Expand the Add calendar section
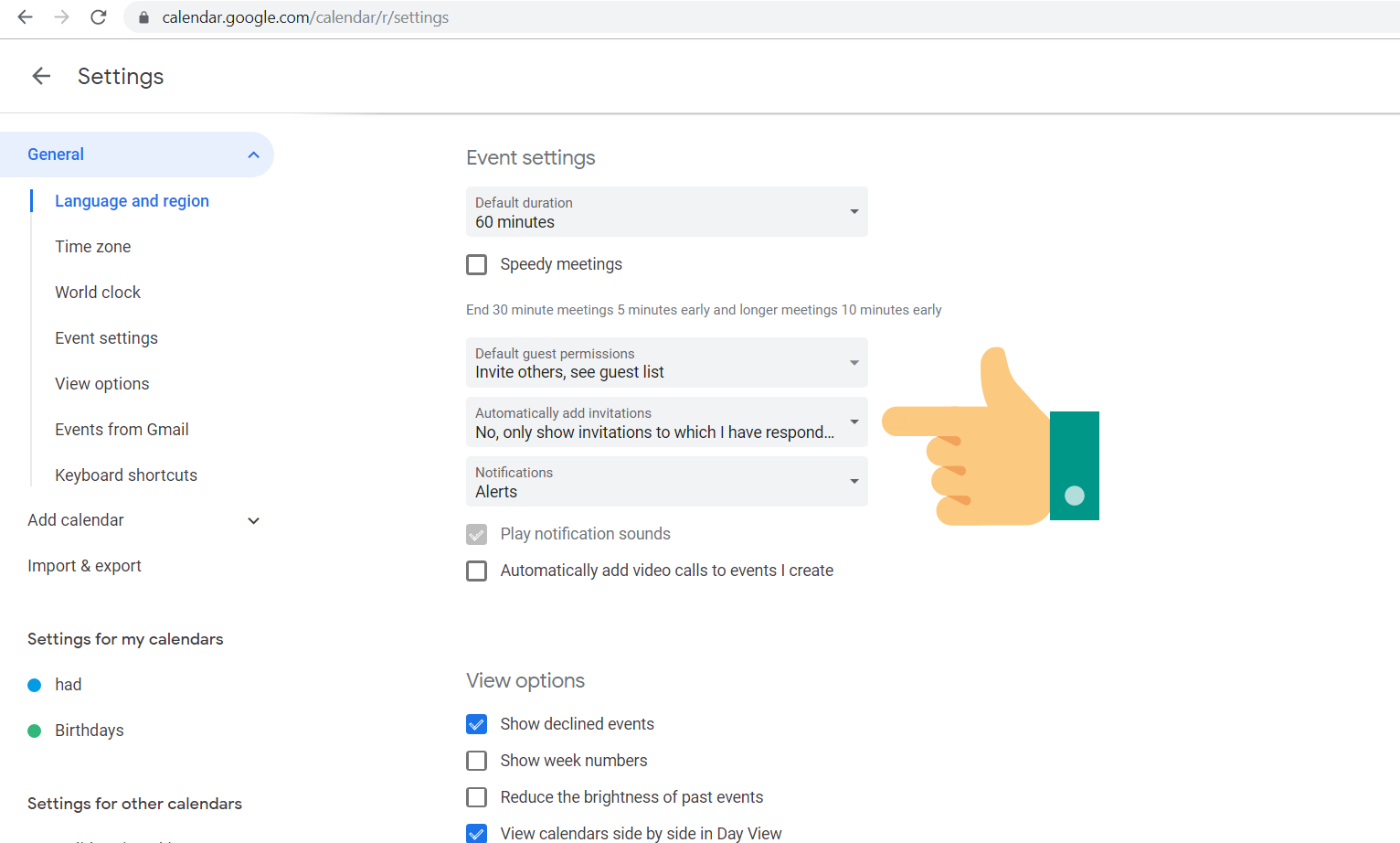Screen dimensions: 1400x843 [254, 521]
